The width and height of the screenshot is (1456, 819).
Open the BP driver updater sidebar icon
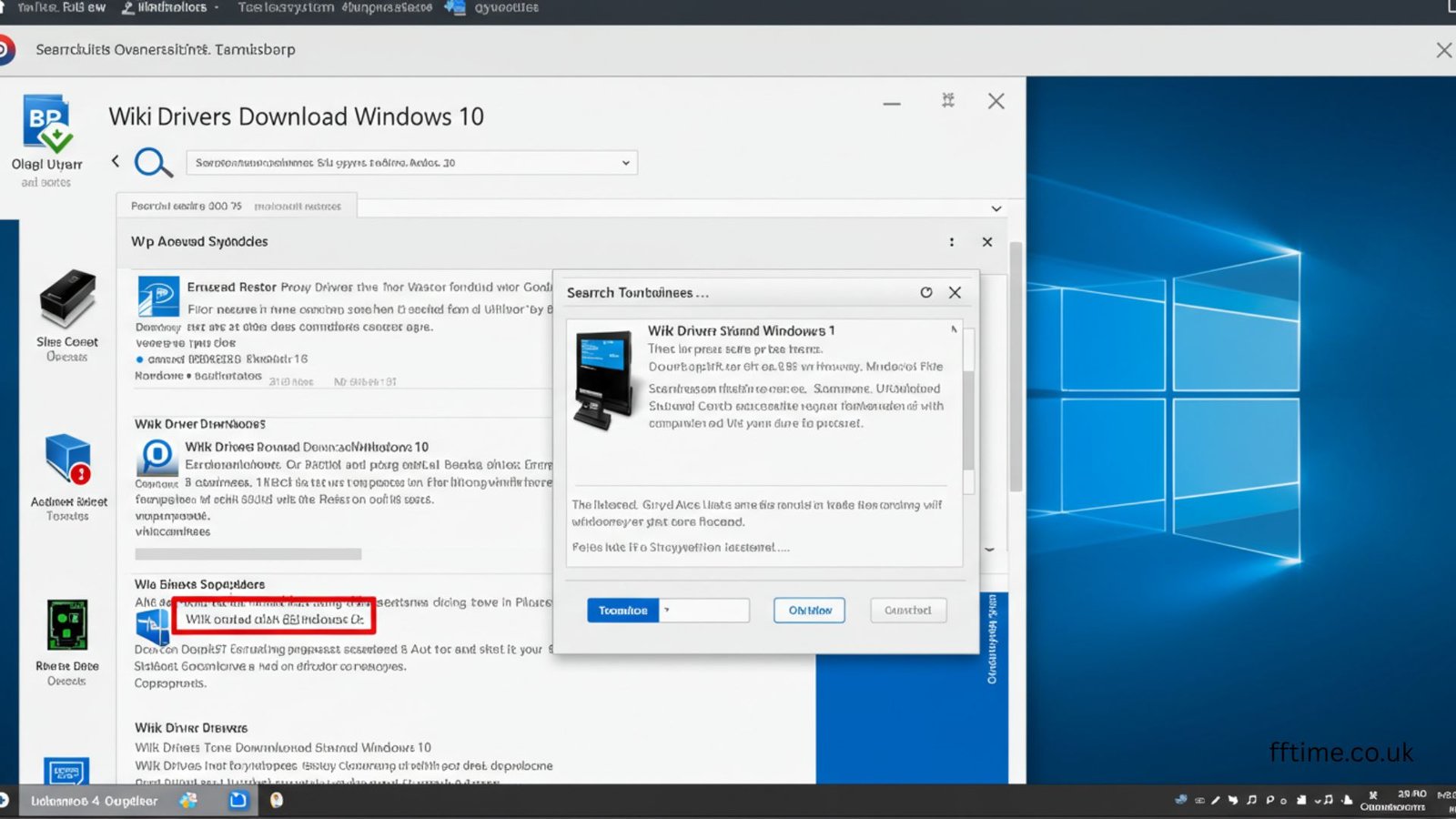coord(47,123)
